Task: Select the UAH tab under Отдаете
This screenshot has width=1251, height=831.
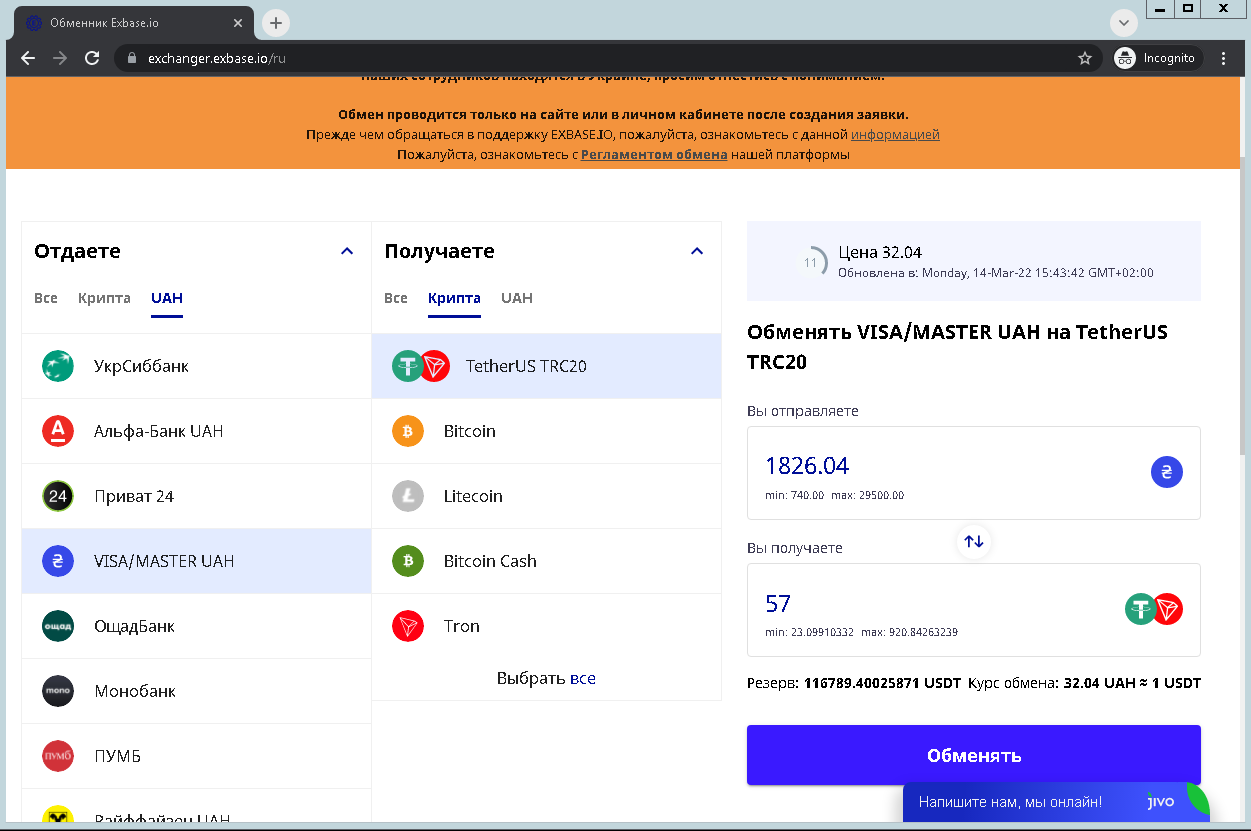Action: click(x=167, y=298)
